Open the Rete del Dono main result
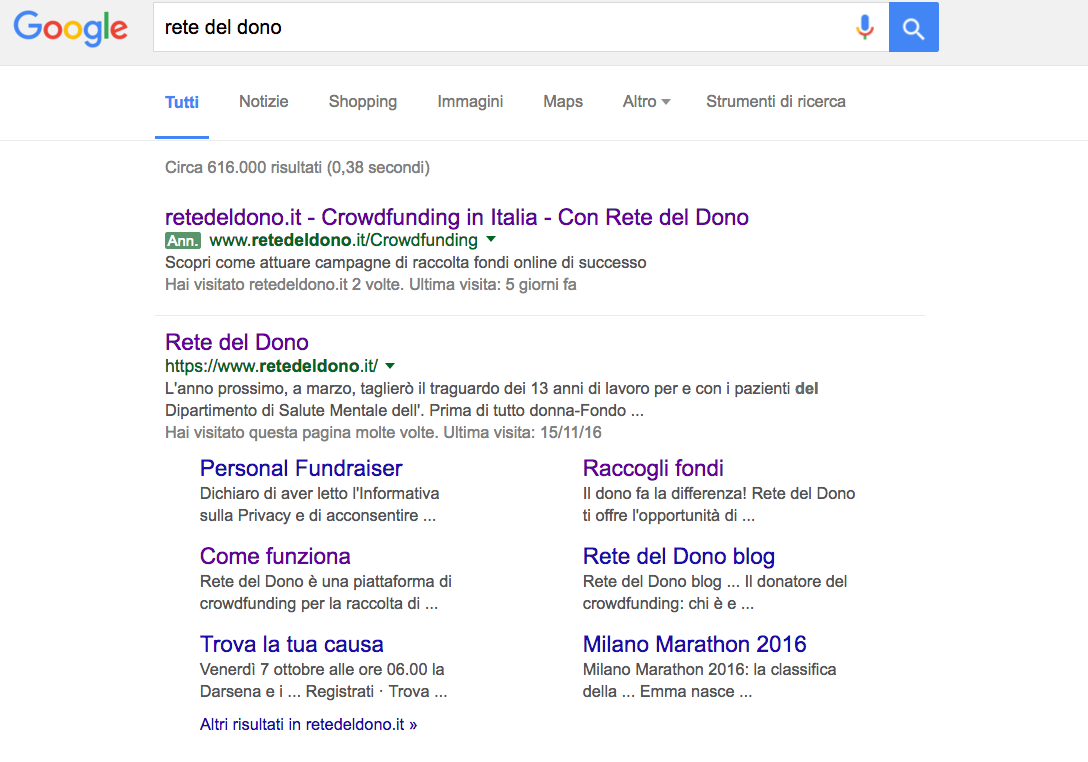Viewport: 1088px width, 762px height. (x=237, y=342)
